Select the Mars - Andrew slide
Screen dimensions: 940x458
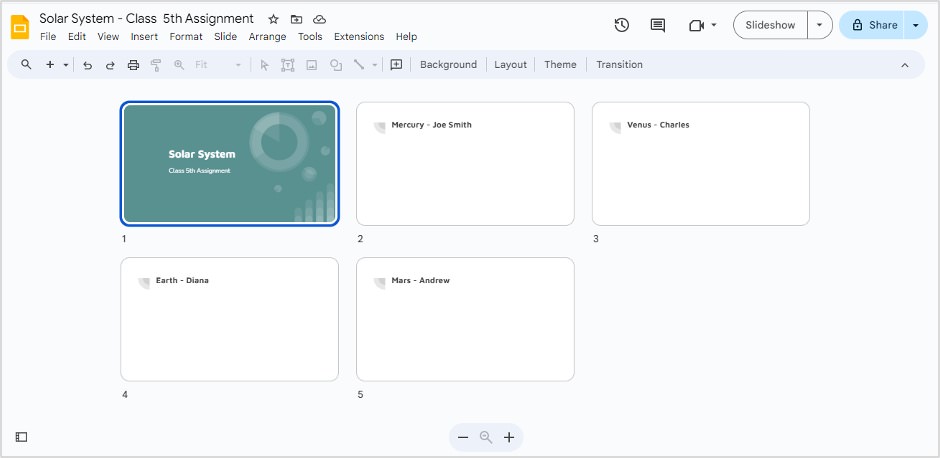pos(465,320)
